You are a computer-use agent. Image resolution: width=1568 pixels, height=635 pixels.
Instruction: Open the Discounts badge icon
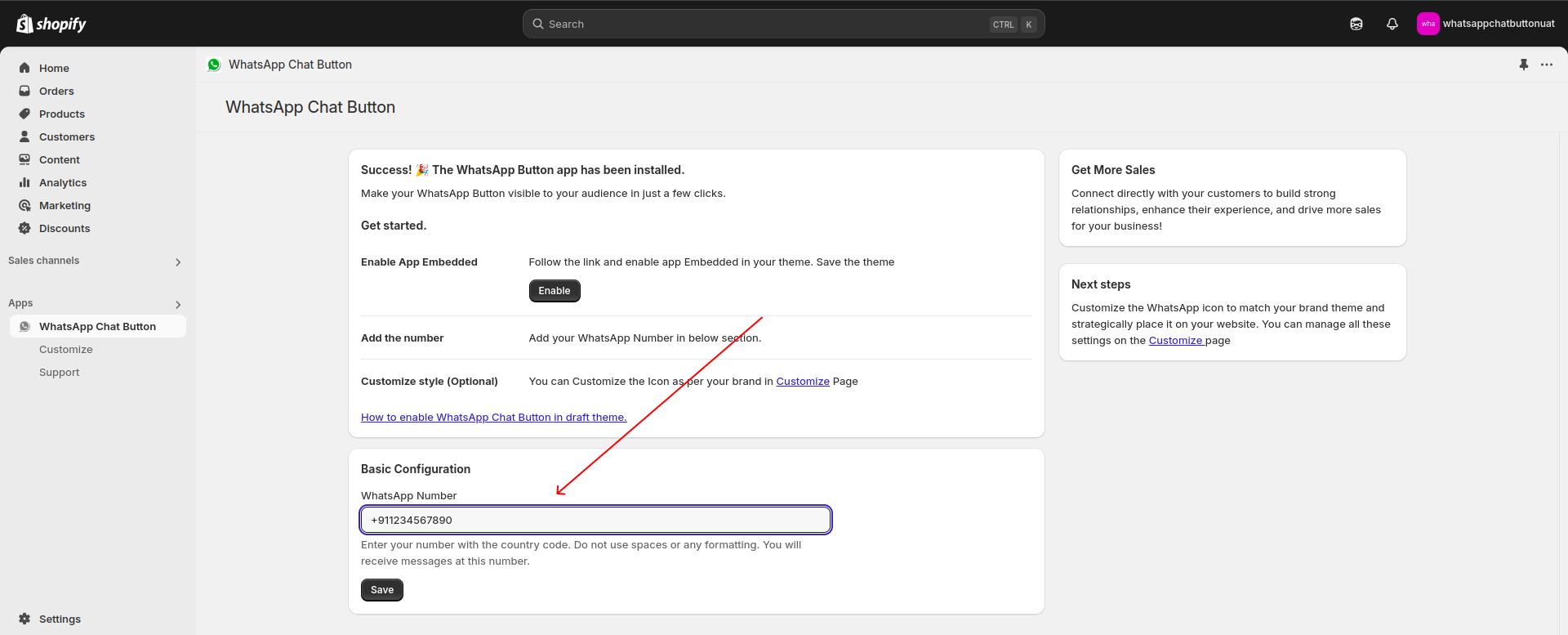[24, 228]
